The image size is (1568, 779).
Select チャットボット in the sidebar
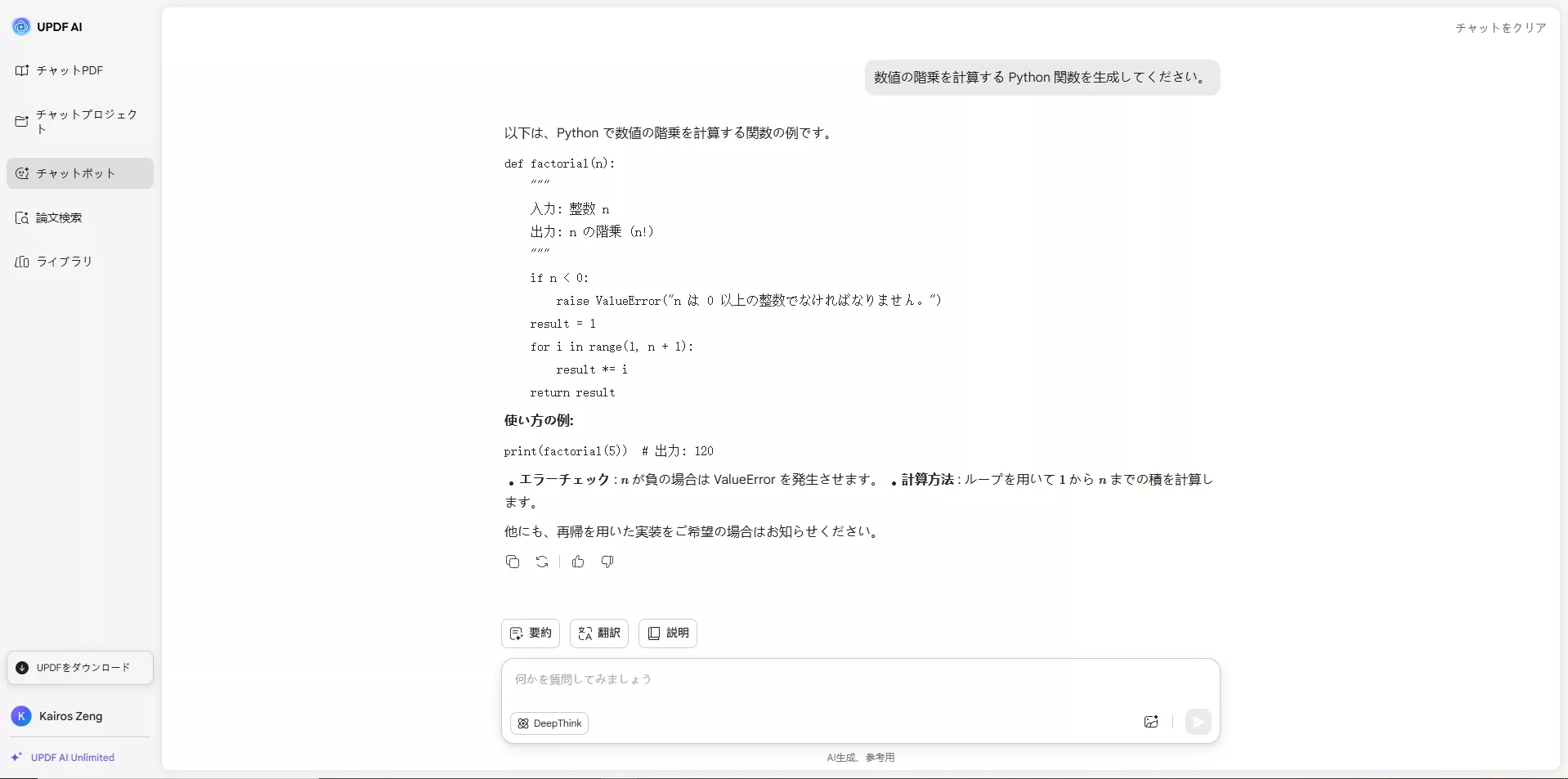pos(79,173)
